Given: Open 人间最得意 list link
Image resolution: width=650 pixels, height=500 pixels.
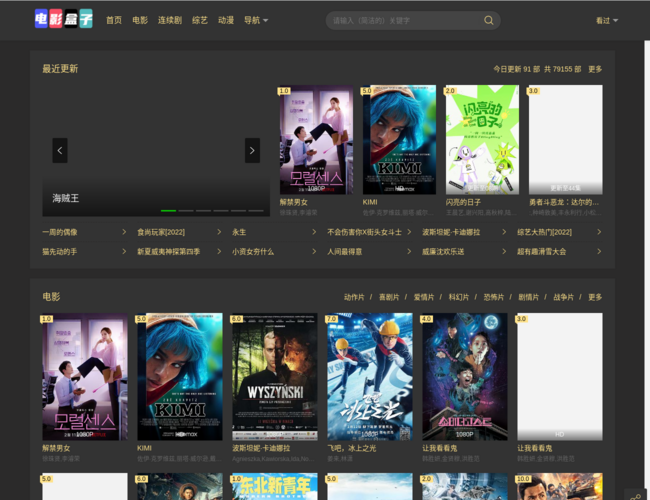Looking at the screenshot, I should [x=344, y=252].
